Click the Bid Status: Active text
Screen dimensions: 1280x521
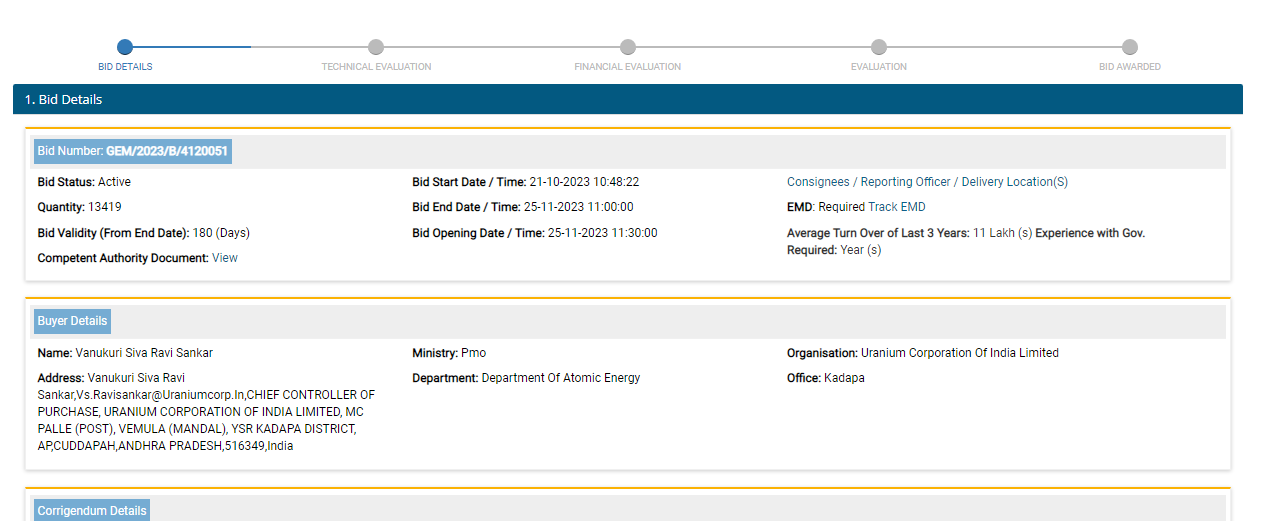[84, 182]
